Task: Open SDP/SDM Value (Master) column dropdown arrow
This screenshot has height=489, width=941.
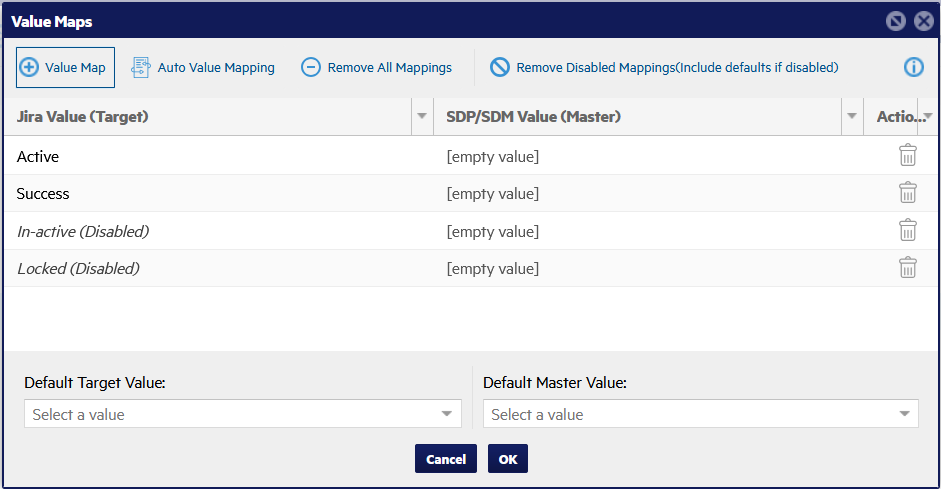Action: tap(852, 116)
